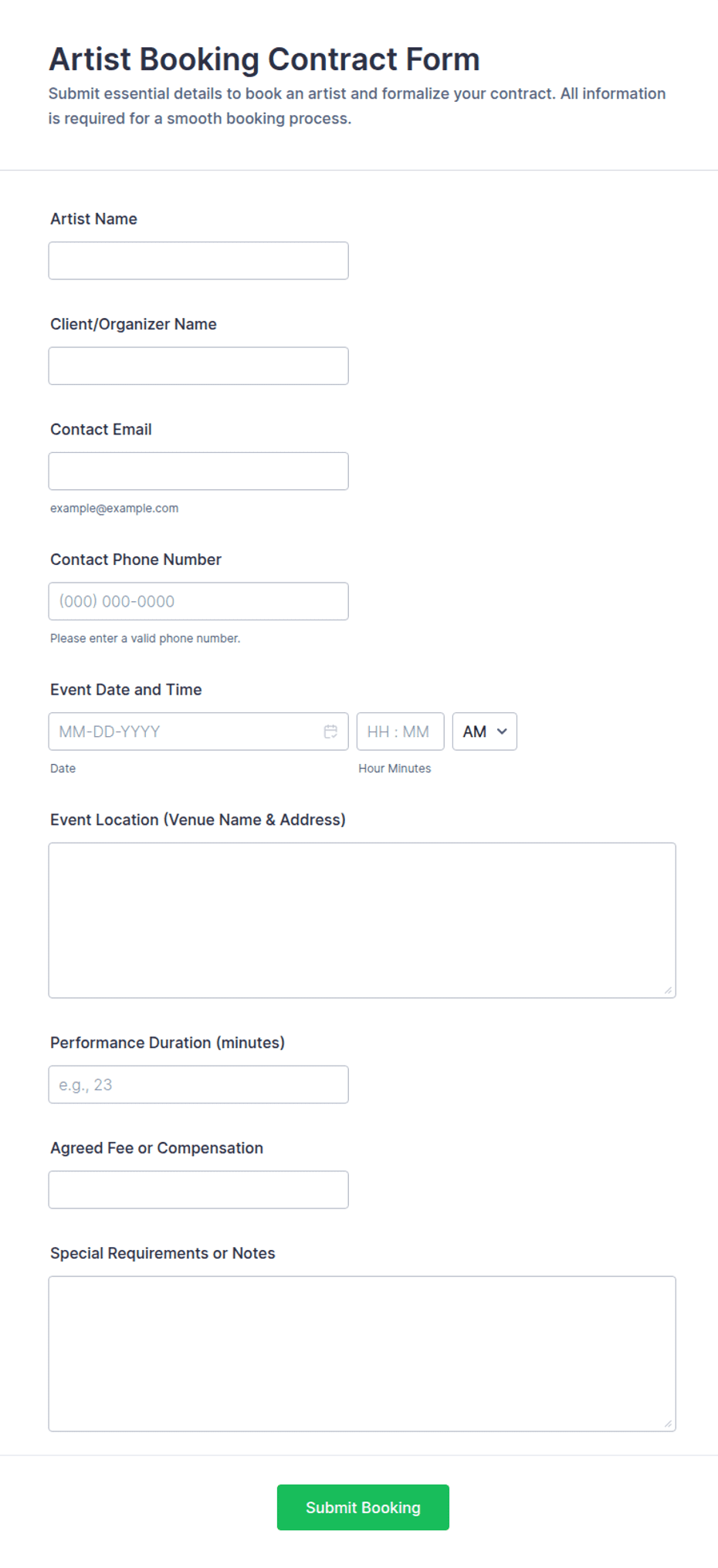This screenshot has height=1568, width=718.
Task: Focus the Performance Duration minutes field
Action: (198, 1084)
